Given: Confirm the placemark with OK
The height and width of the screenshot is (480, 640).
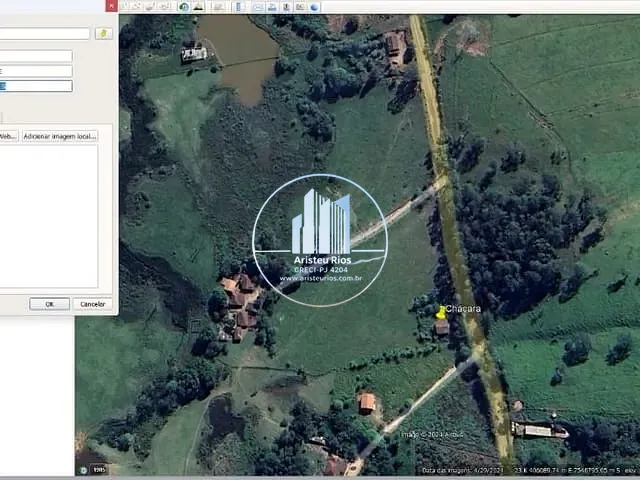Looking at the screenshot, I should pyautogui.click(x=49, y=304).
